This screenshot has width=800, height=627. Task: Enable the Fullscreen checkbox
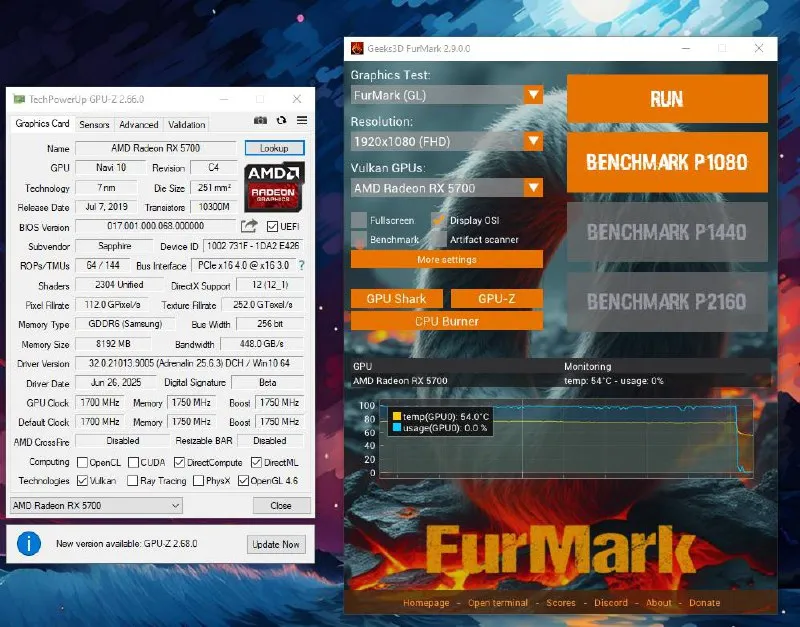359,220
